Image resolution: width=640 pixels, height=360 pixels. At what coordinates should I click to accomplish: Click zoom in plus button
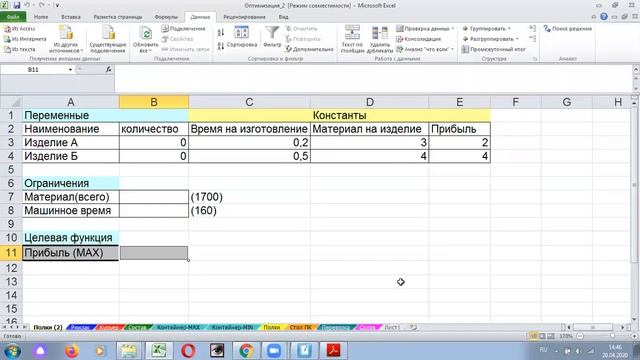pyautogui.click(x=635, y=336)
